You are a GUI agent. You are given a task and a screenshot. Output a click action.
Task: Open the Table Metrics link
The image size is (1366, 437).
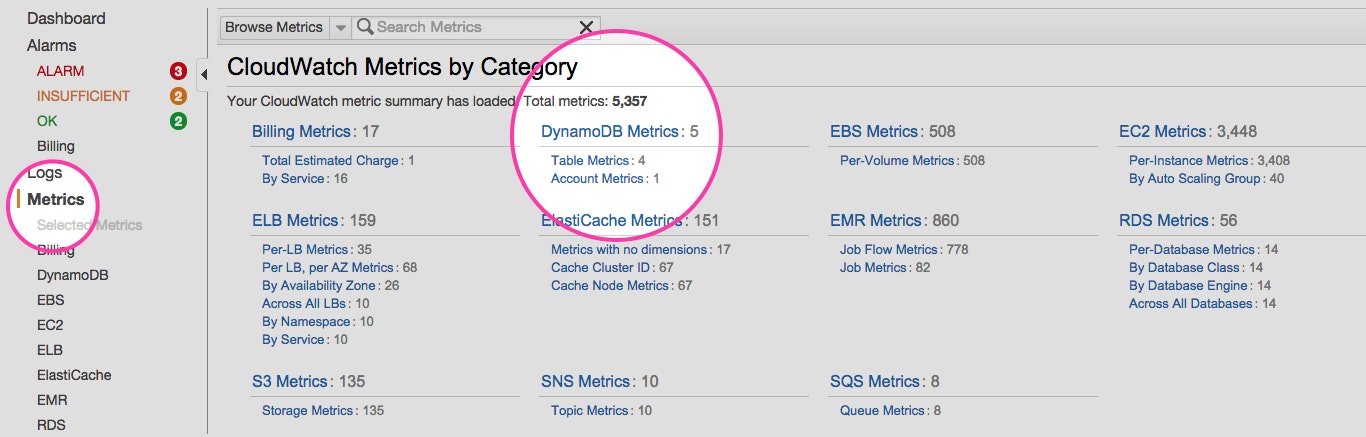590,160
